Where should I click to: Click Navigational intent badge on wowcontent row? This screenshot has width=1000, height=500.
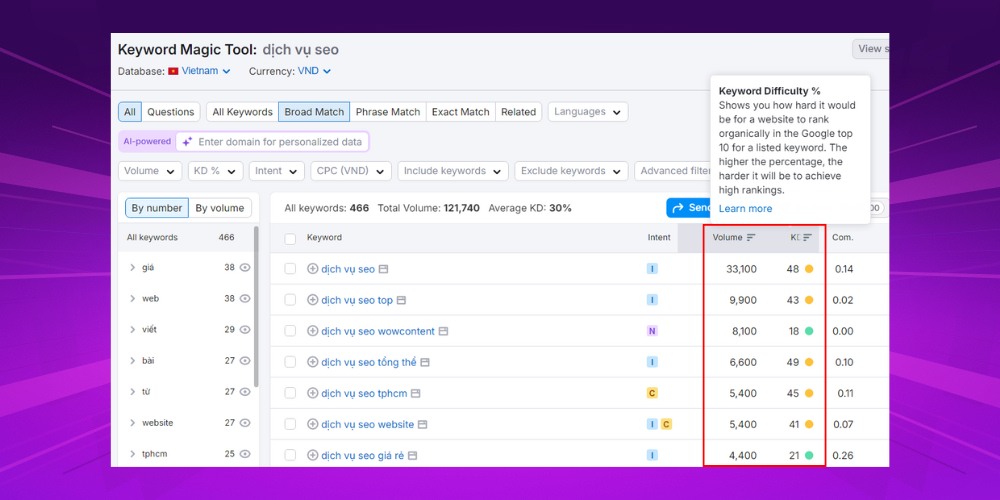(652, 331)
